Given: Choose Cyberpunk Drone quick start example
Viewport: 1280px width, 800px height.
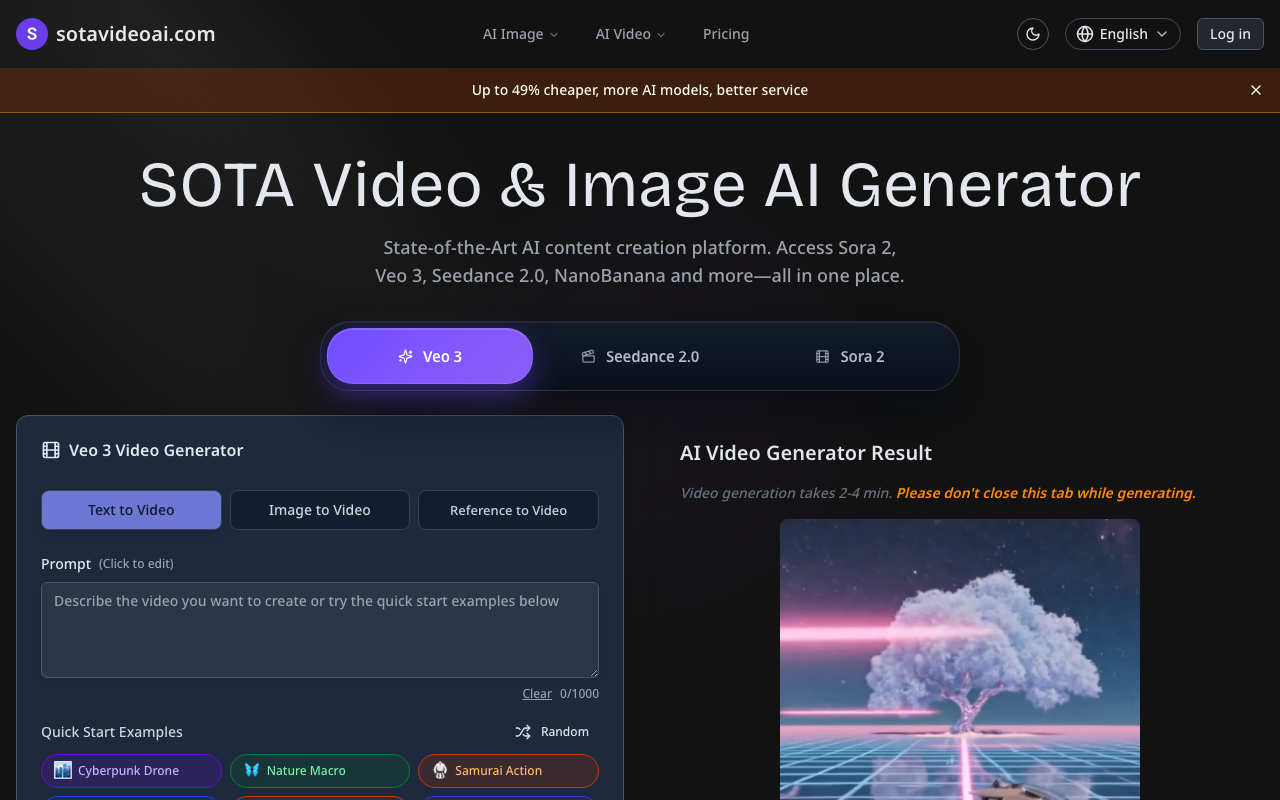Looking at the screenshot, I should [x=131, y=771].
